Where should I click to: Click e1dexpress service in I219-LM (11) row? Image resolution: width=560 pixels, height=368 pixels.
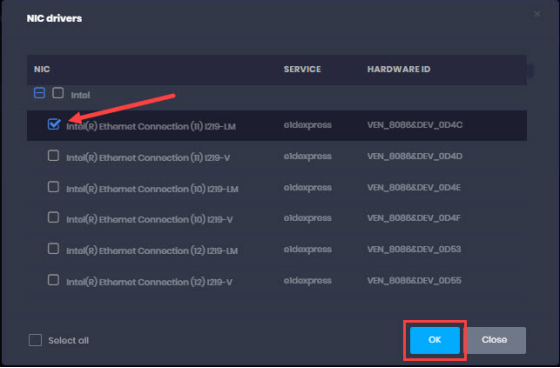tap(308, 125)
